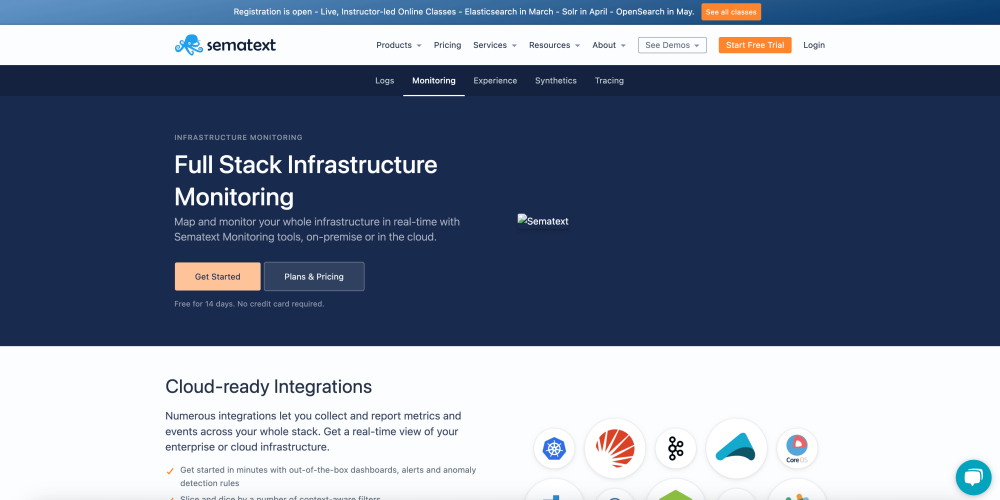Expand the Products dropdown menu
Image resolution: width=1000 pixels, height=500 pixels.
398,45
